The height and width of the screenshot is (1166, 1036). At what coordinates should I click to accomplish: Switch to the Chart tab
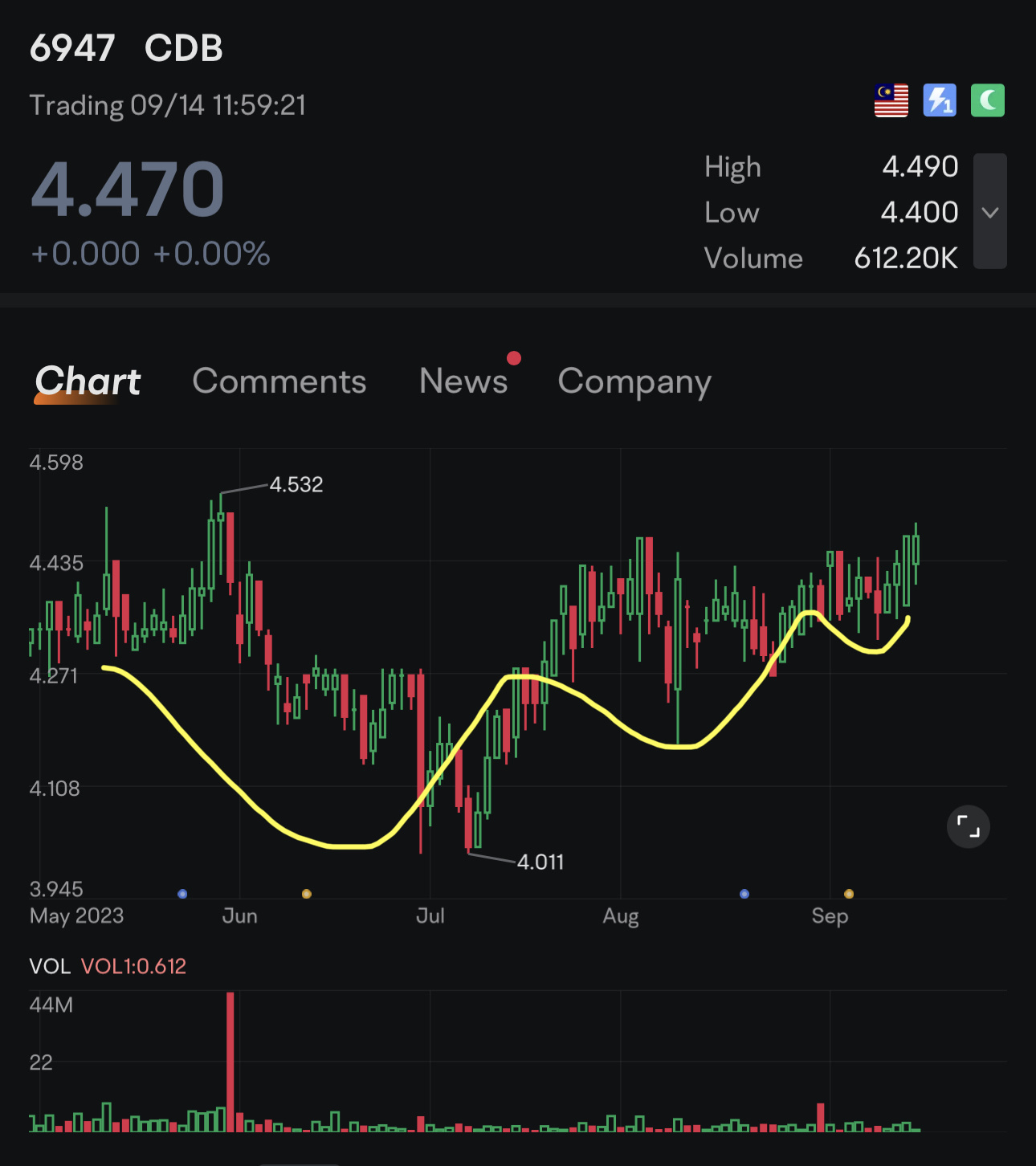[88, 381]
